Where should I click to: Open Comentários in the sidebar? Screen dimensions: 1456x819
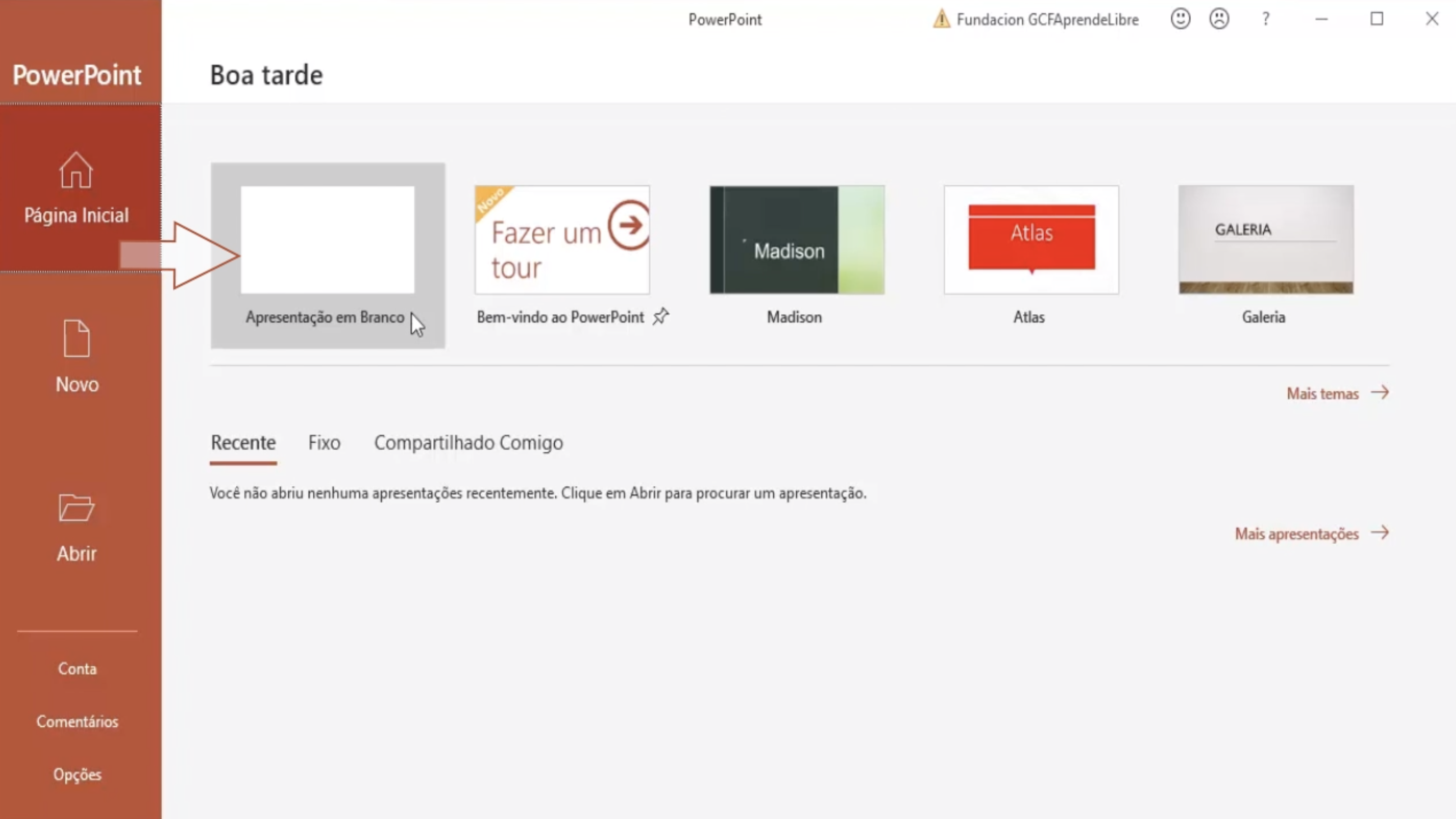[77, 721]
